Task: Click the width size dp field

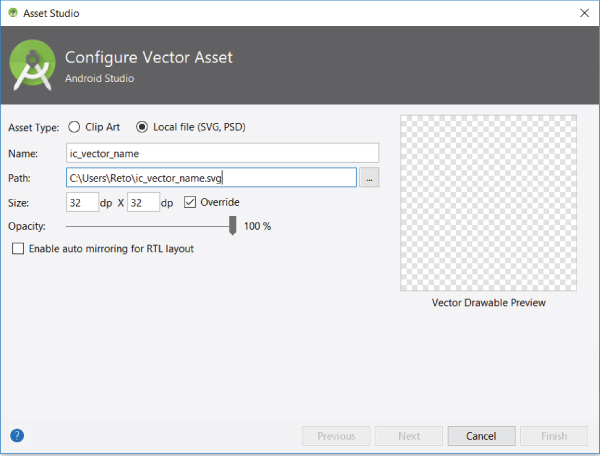Action: 81,203
